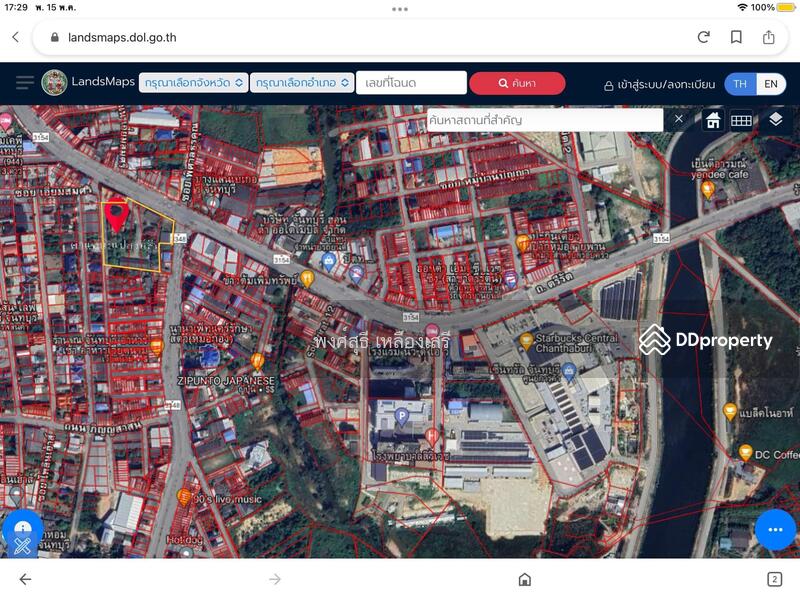Click the landmark search input on map
Image resolution: width=800 pixels, height=600 pixels.
click(x=543, y=120)
